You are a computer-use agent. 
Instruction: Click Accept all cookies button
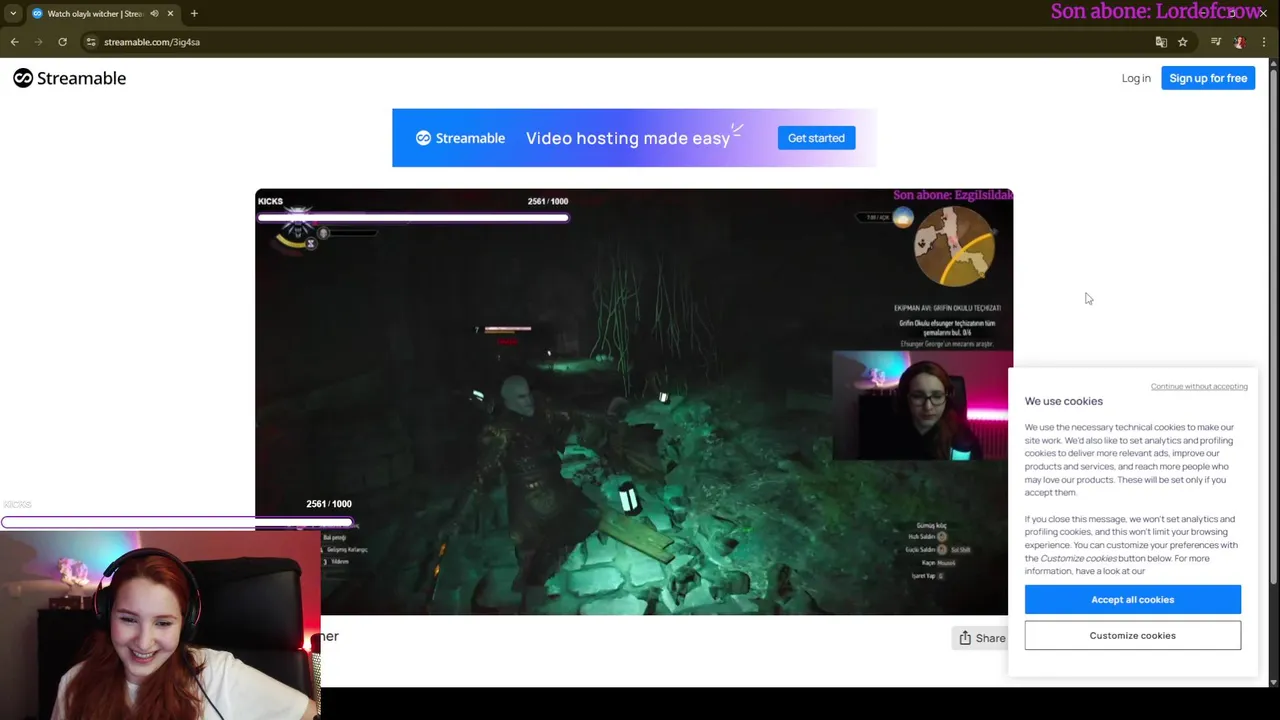click(x=1132, y=599)
